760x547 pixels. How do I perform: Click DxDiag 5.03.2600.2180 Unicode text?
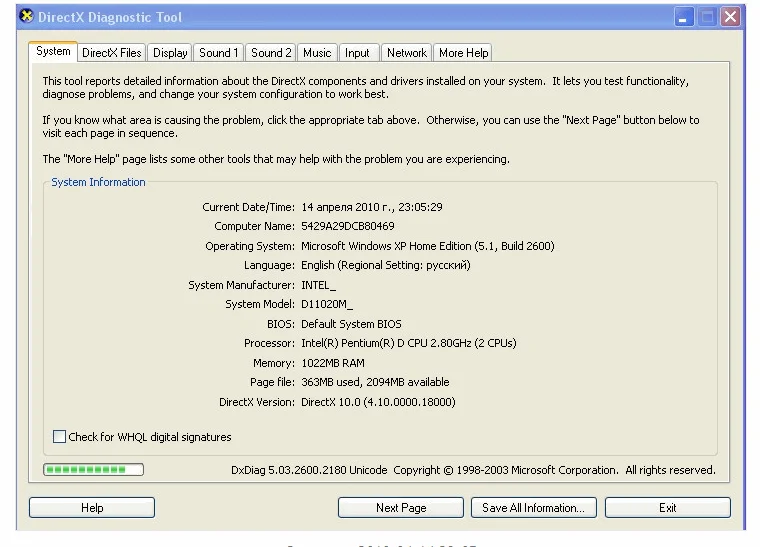click(309, 470)
